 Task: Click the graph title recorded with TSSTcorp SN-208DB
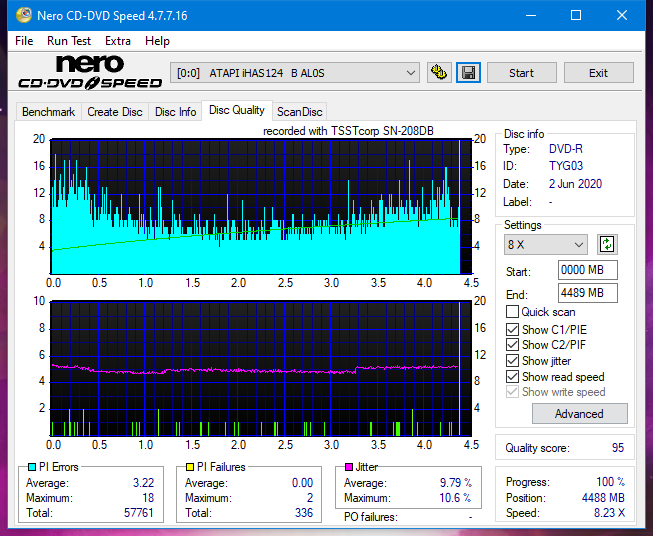[x=348, y=131]
